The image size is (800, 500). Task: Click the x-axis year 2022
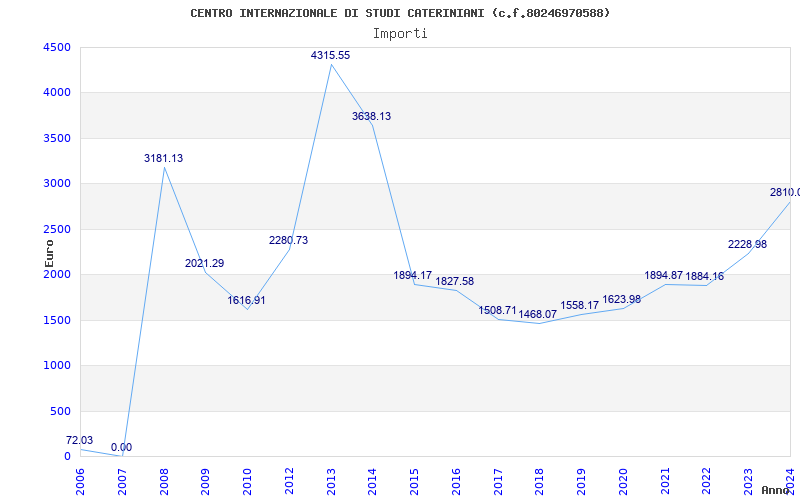707,482
